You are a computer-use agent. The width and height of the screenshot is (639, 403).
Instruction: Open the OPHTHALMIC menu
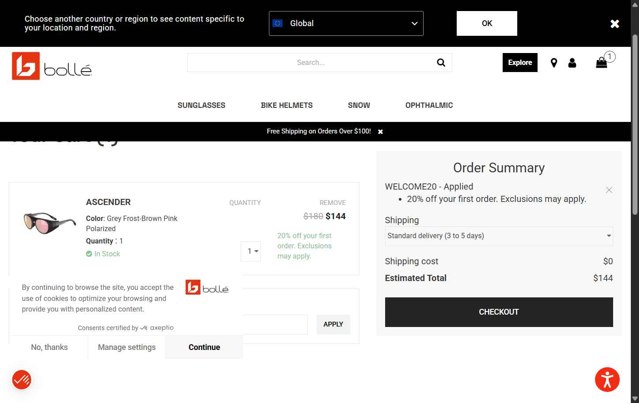pyautogui.click(x=429, y=105)
